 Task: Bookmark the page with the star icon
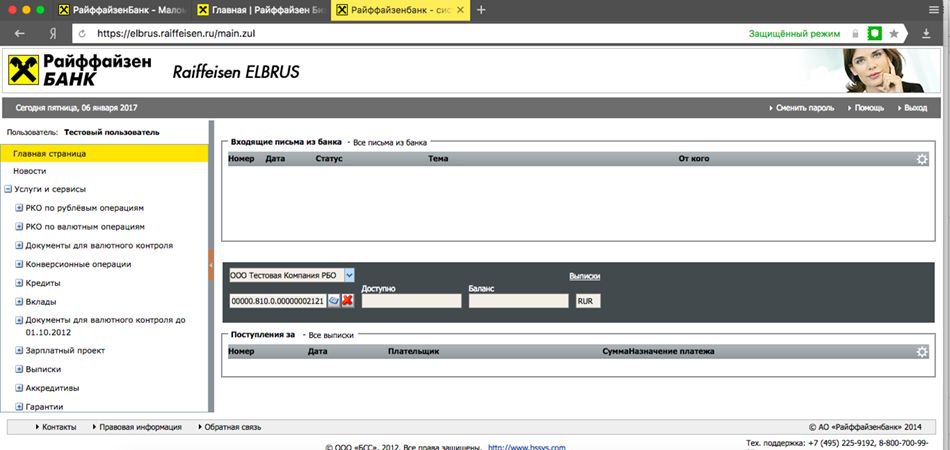[894, 34]
